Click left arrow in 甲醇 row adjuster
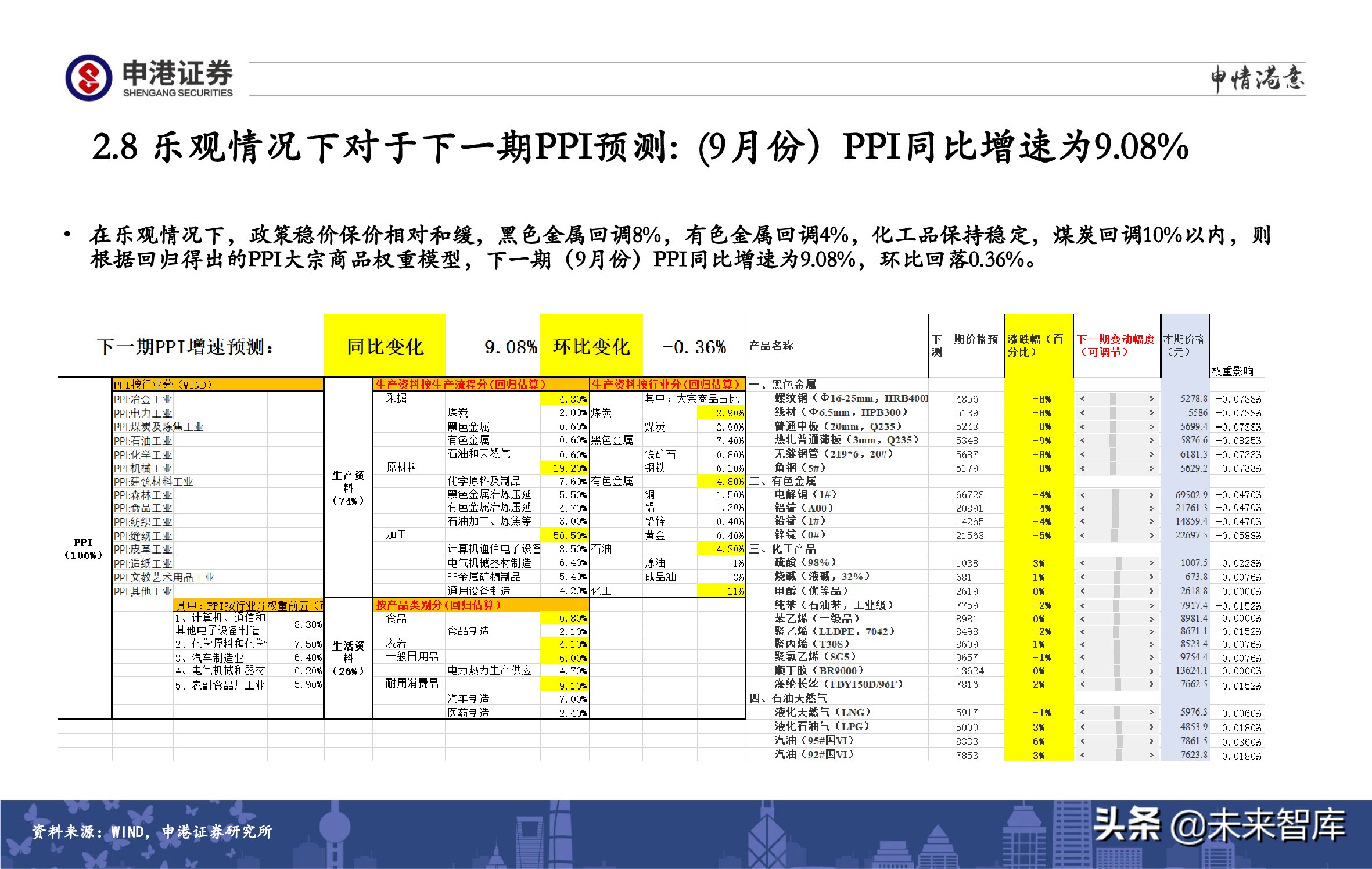The width and height of the screenshot is (1372, 869). click(1083, 591)
